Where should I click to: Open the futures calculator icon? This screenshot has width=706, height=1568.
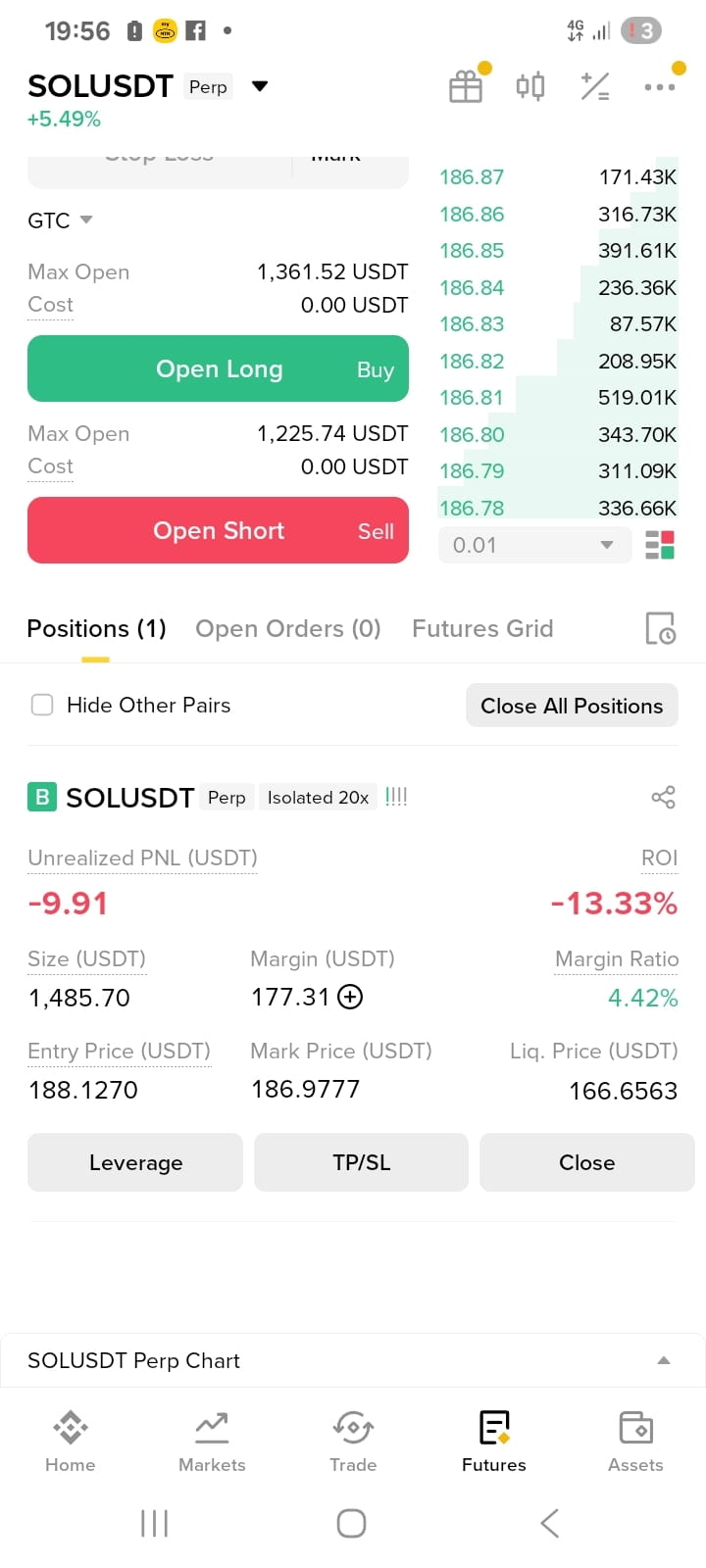595,86
